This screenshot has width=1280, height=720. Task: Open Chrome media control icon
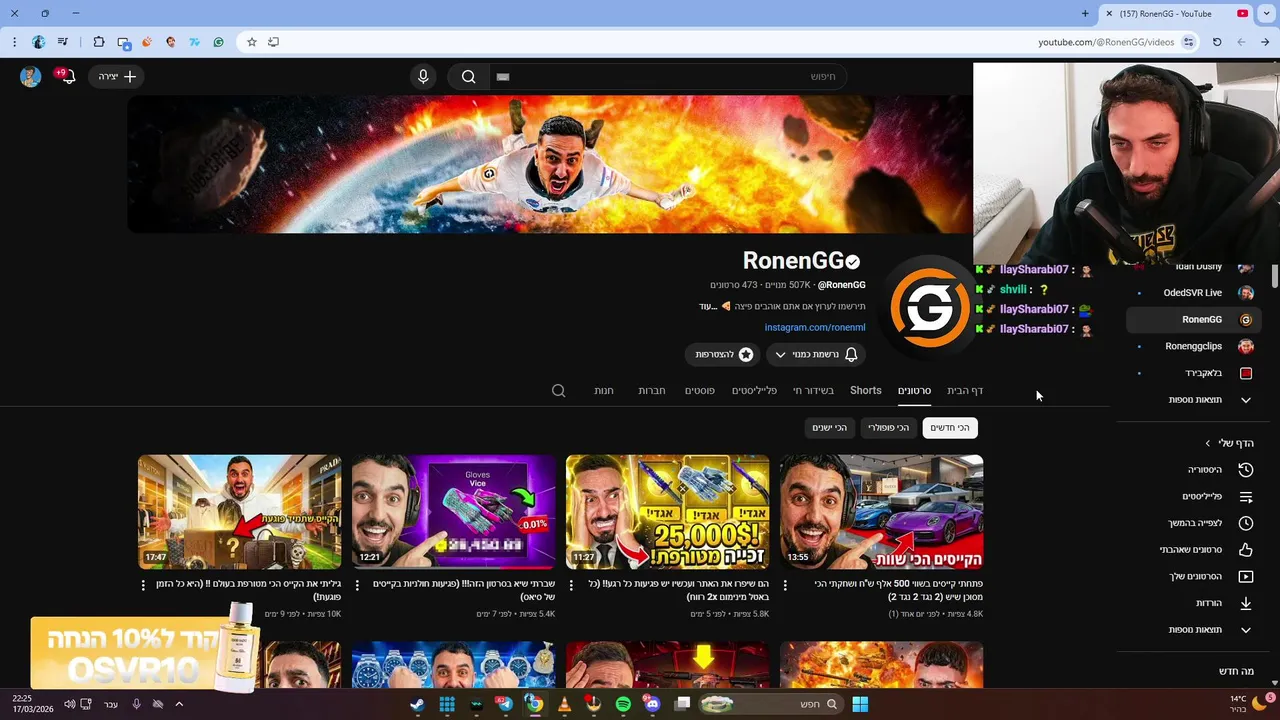[x=63, y=42]
